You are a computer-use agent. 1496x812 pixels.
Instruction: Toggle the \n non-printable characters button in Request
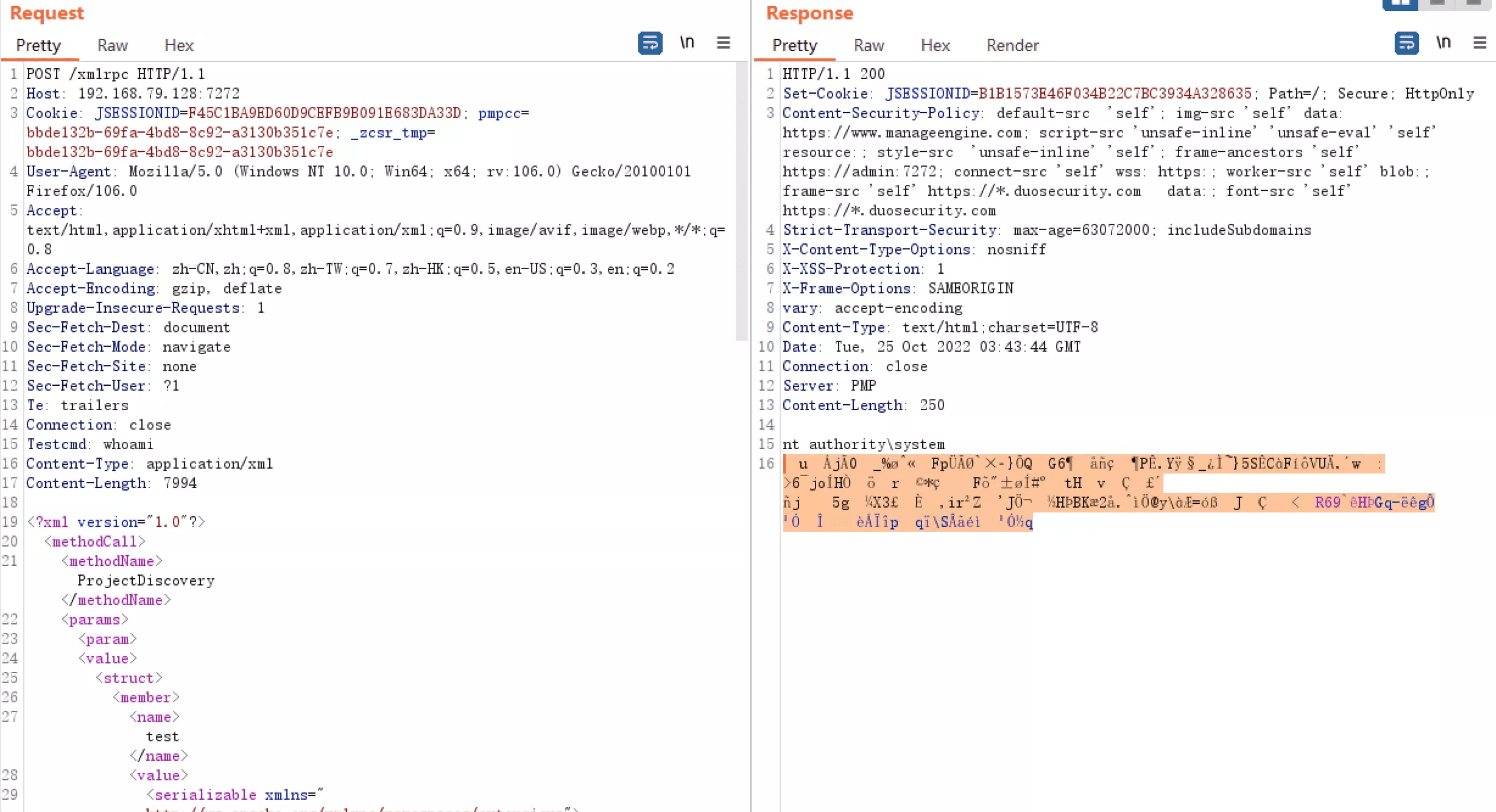coord(687,42)
